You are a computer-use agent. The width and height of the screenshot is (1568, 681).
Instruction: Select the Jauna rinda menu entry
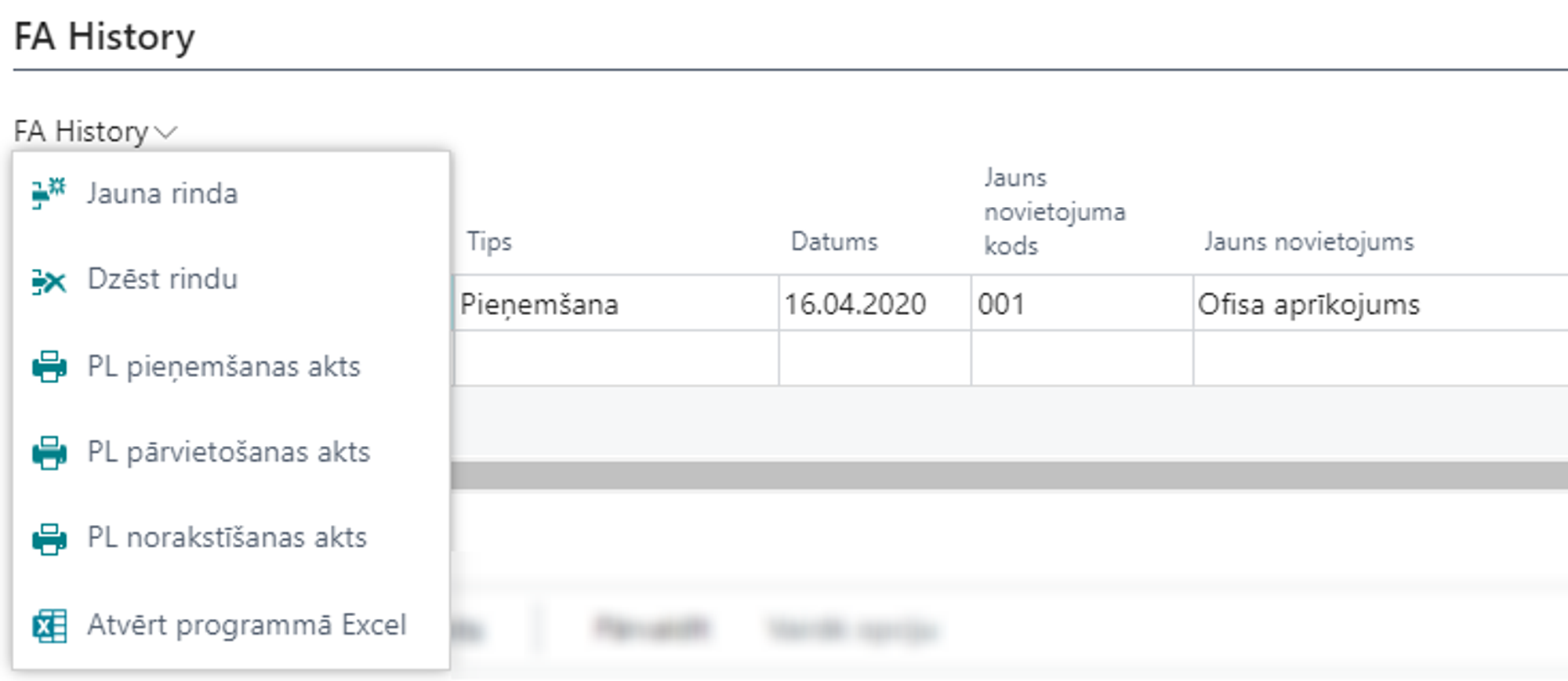[162, 194]
